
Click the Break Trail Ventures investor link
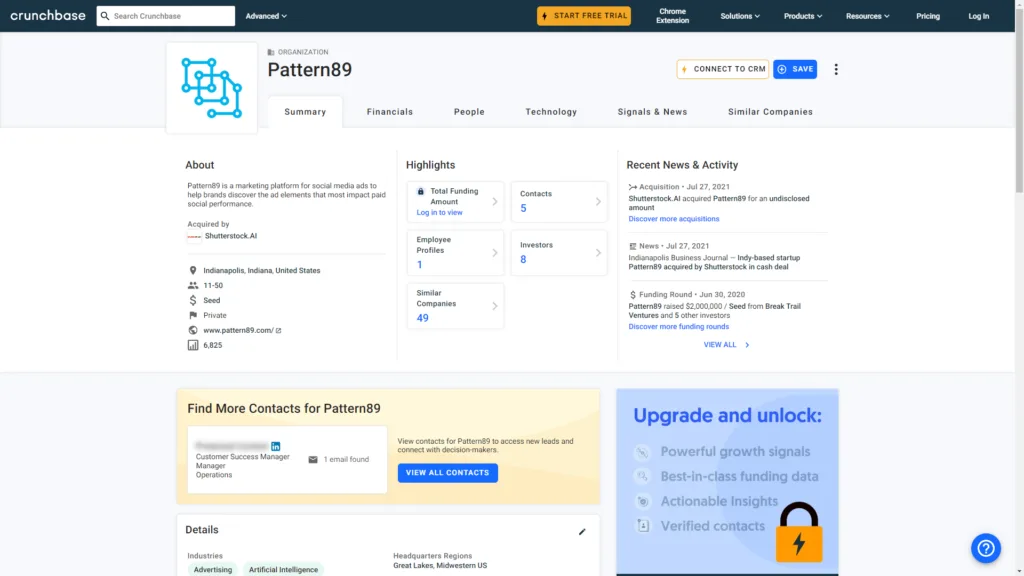714,311
